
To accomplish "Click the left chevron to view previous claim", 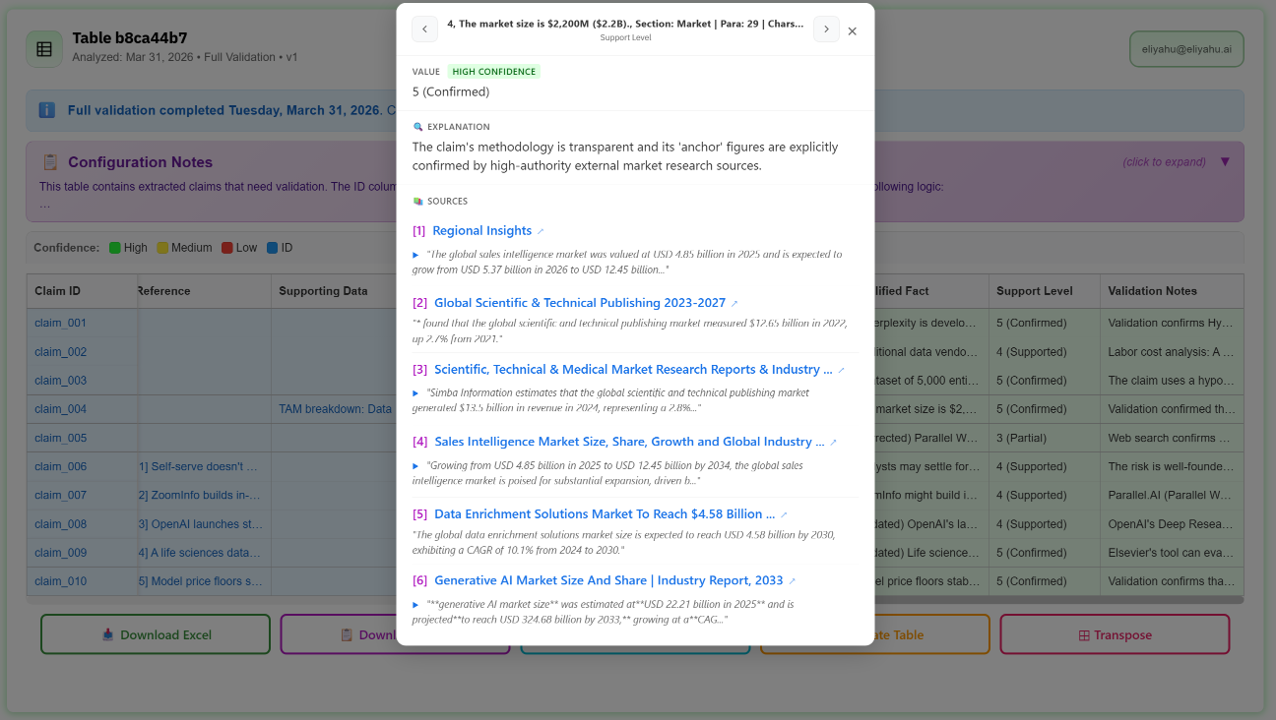I will 424,29.
